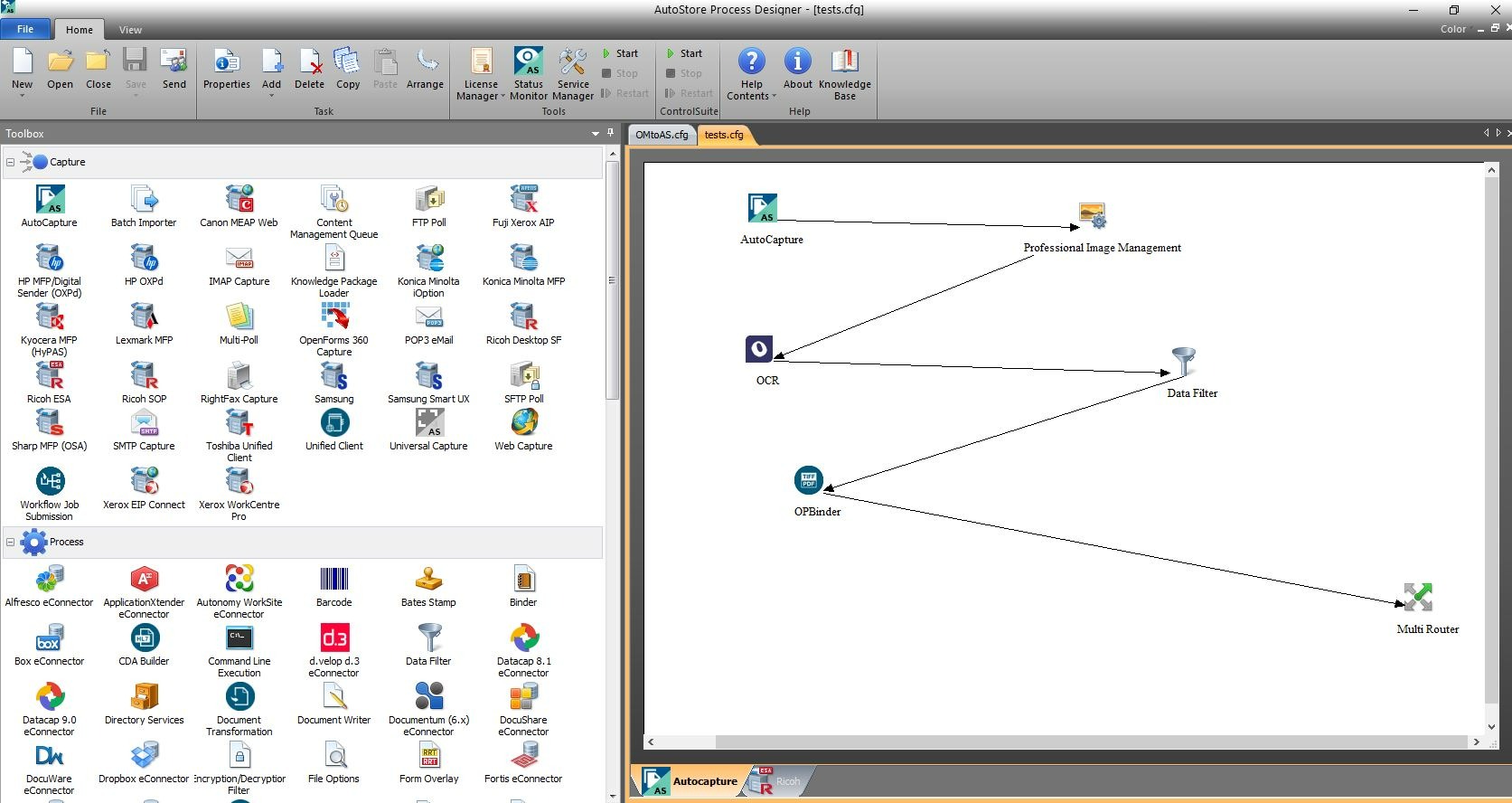Switch to the View ribbon tab
1512x803 pixels.
point(130,30)
